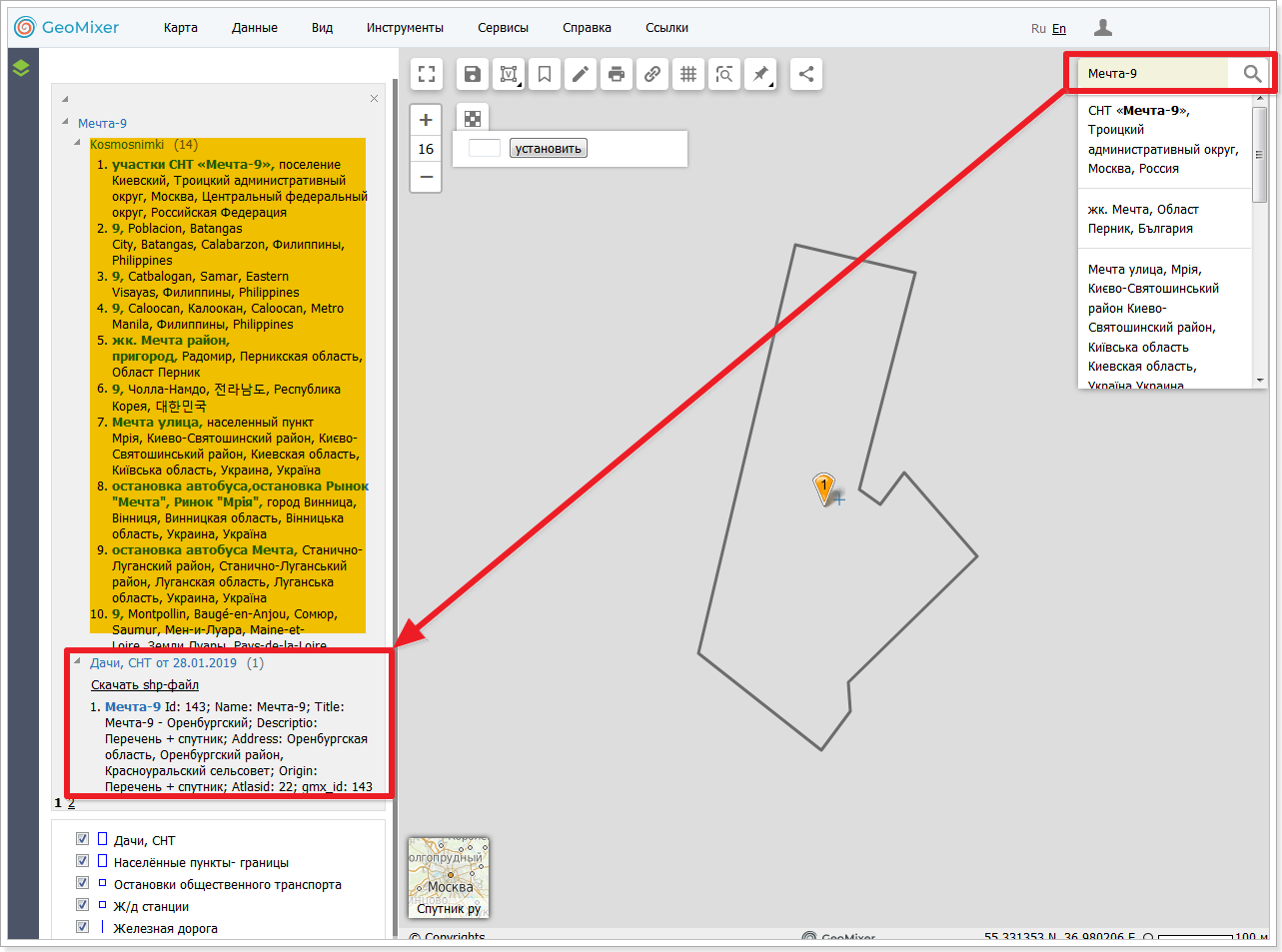
Task: Toggle fullscreen map mode
Action: pos(427,74)
